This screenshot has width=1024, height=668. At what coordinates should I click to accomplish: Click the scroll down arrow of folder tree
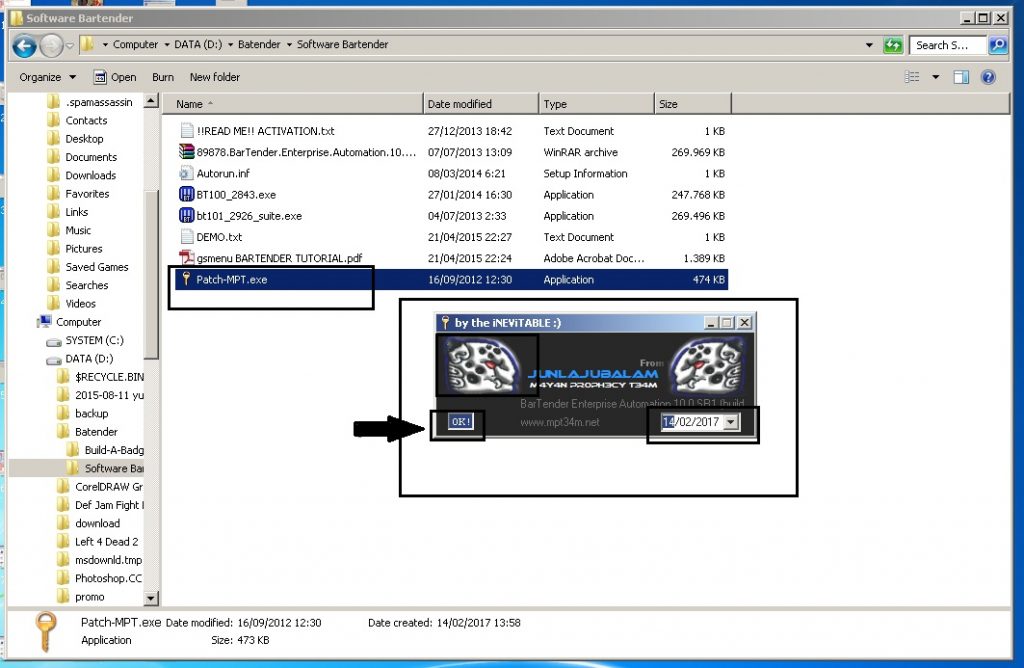151,597
